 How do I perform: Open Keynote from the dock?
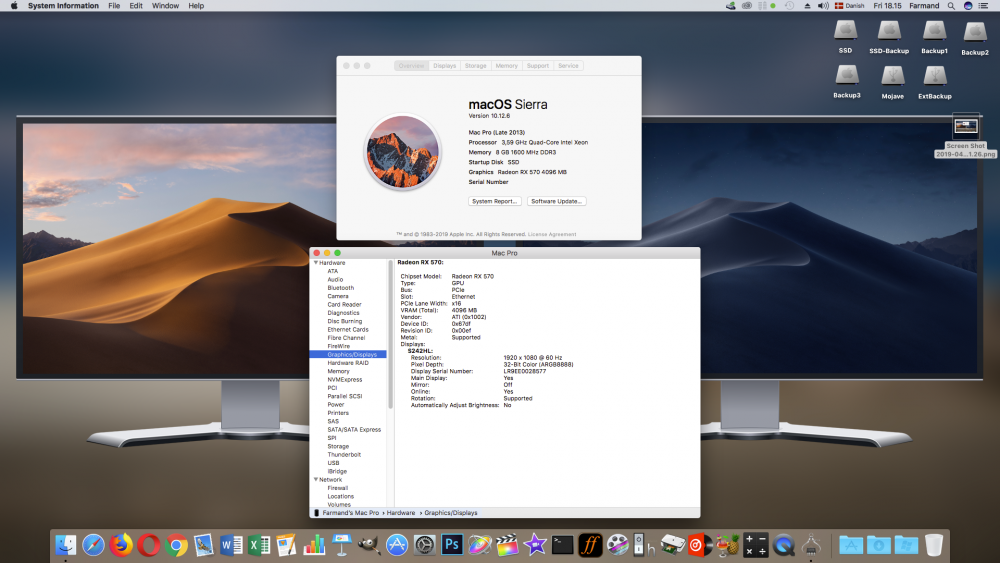coord(342,545)
